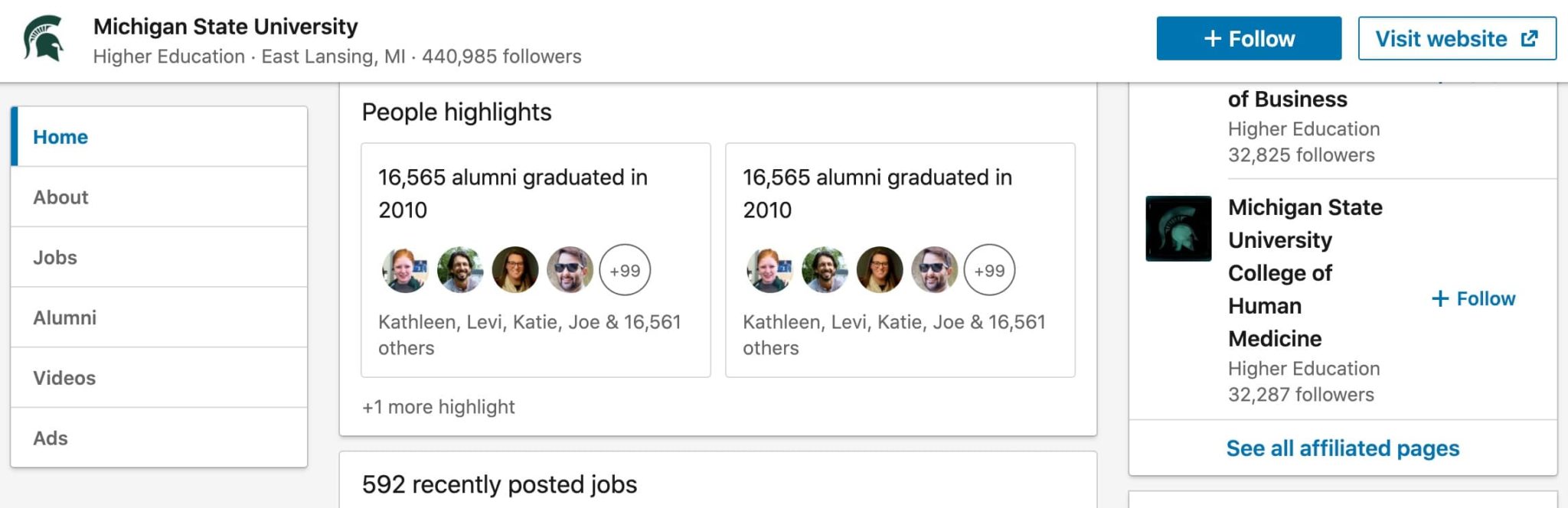Viewport: 1568px width, 508px height.
Task: Open Levi's avatar in the first highlight card
Action: 460,270
